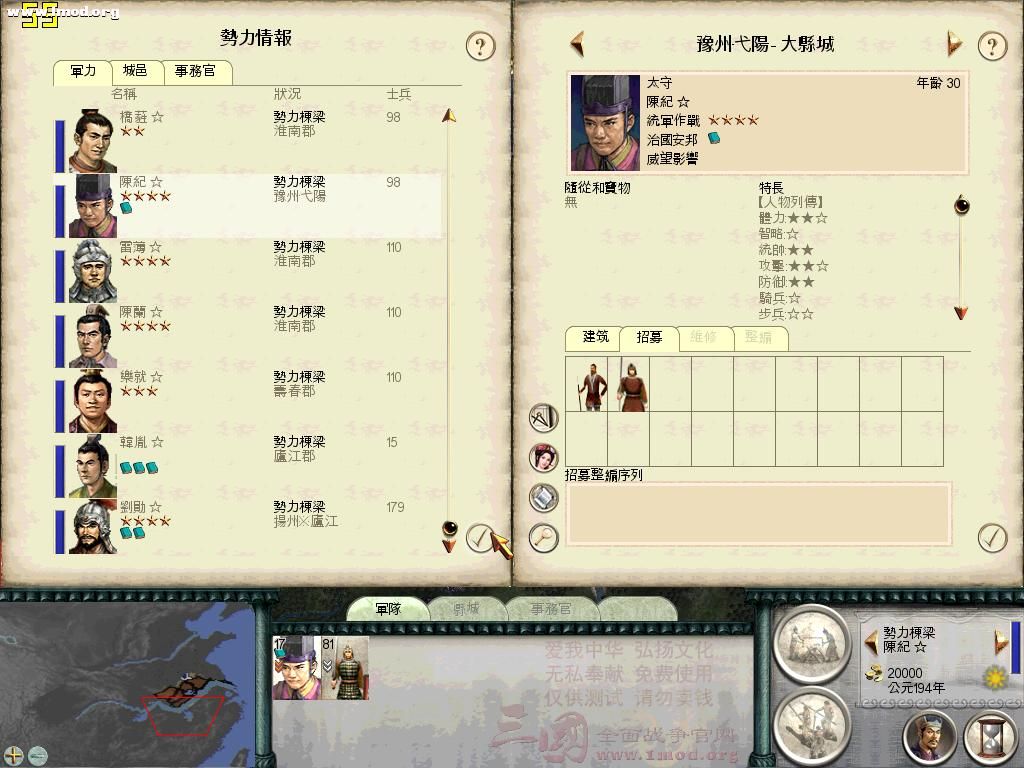Switch to the 事務官 tab
The height and width of the screenshot is (768, 1024).
coord(196,71)
